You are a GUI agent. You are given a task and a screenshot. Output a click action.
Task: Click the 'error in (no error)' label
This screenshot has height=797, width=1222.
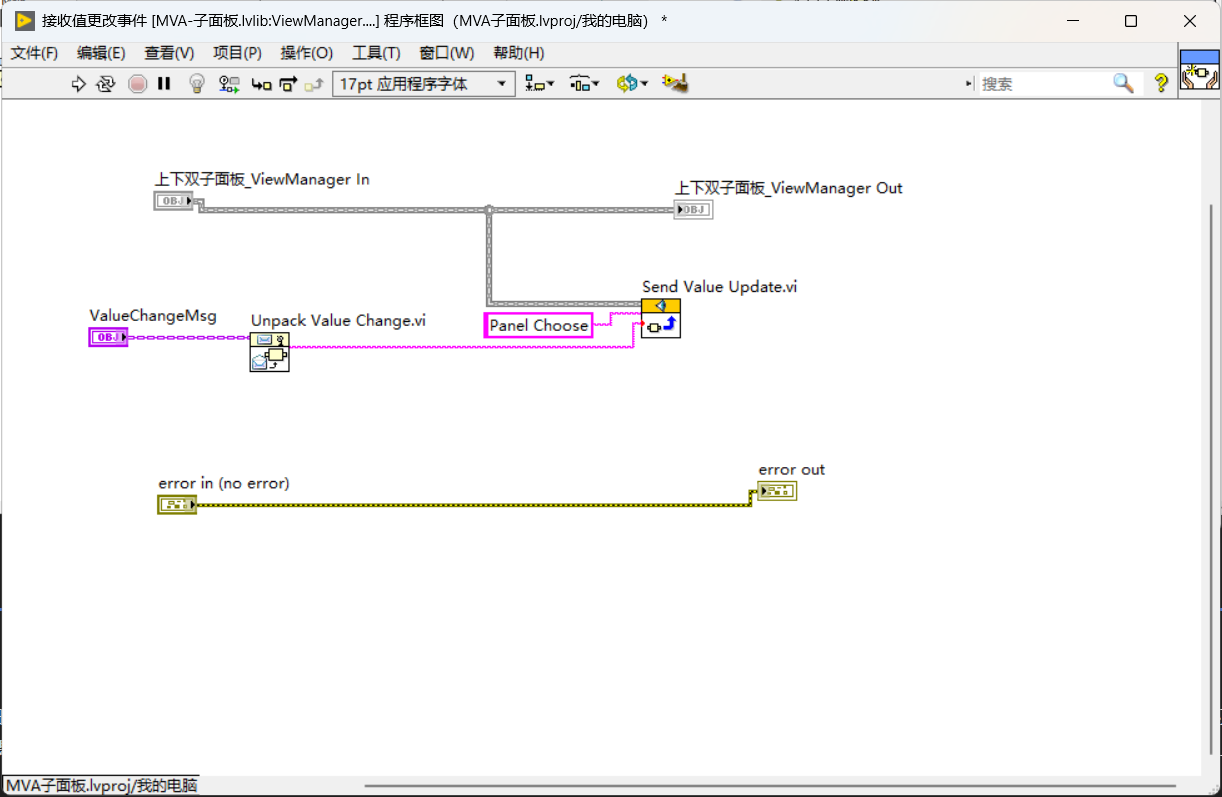[224, 483]
